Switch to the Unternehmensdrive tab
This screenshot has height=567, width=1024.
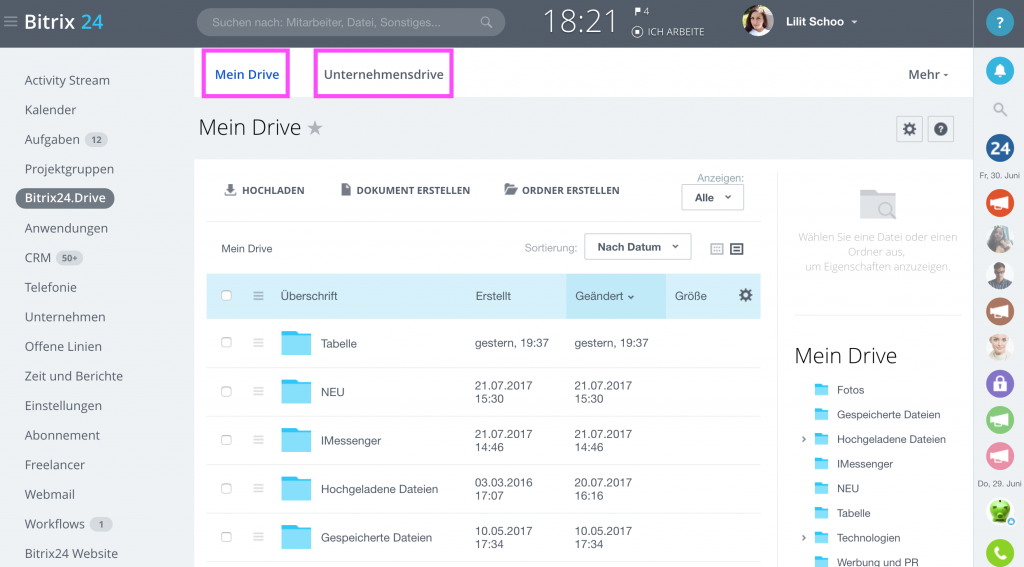point(383,74)
